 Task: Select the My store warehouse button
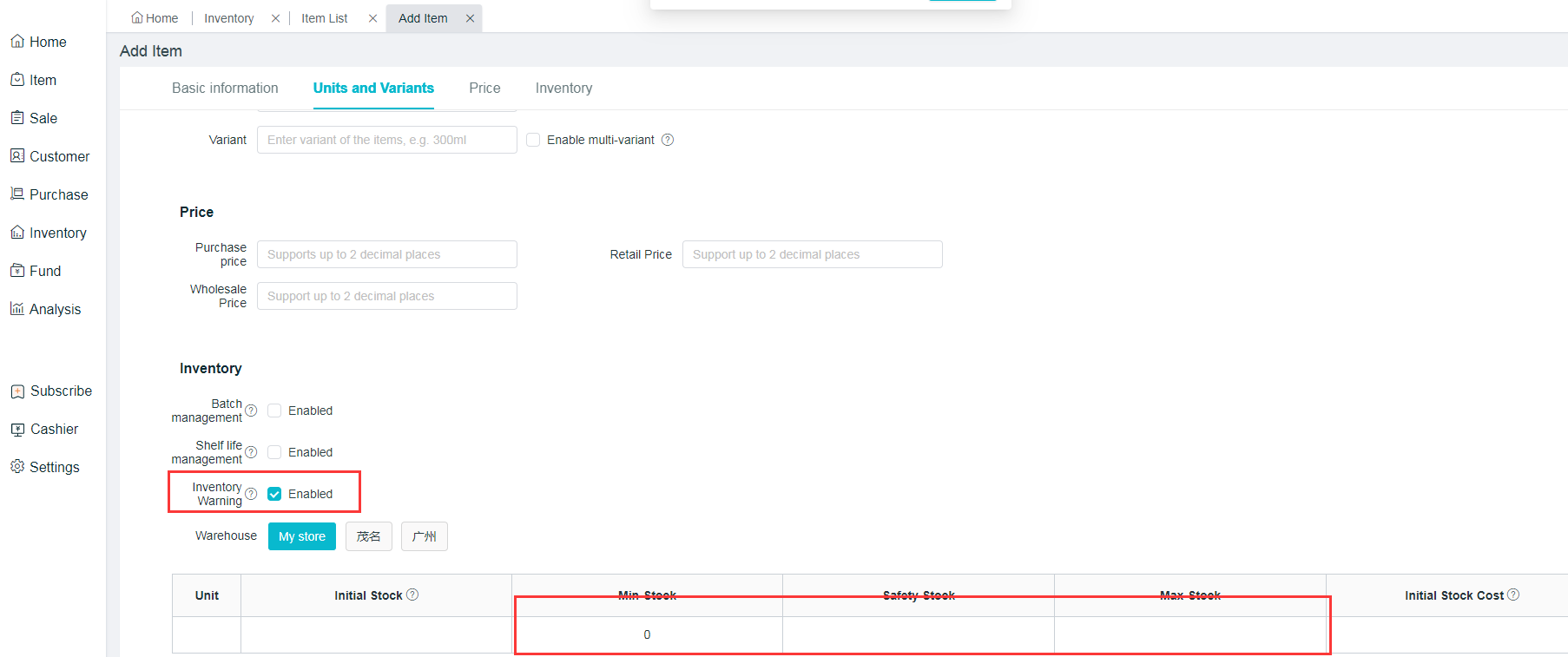301,536
